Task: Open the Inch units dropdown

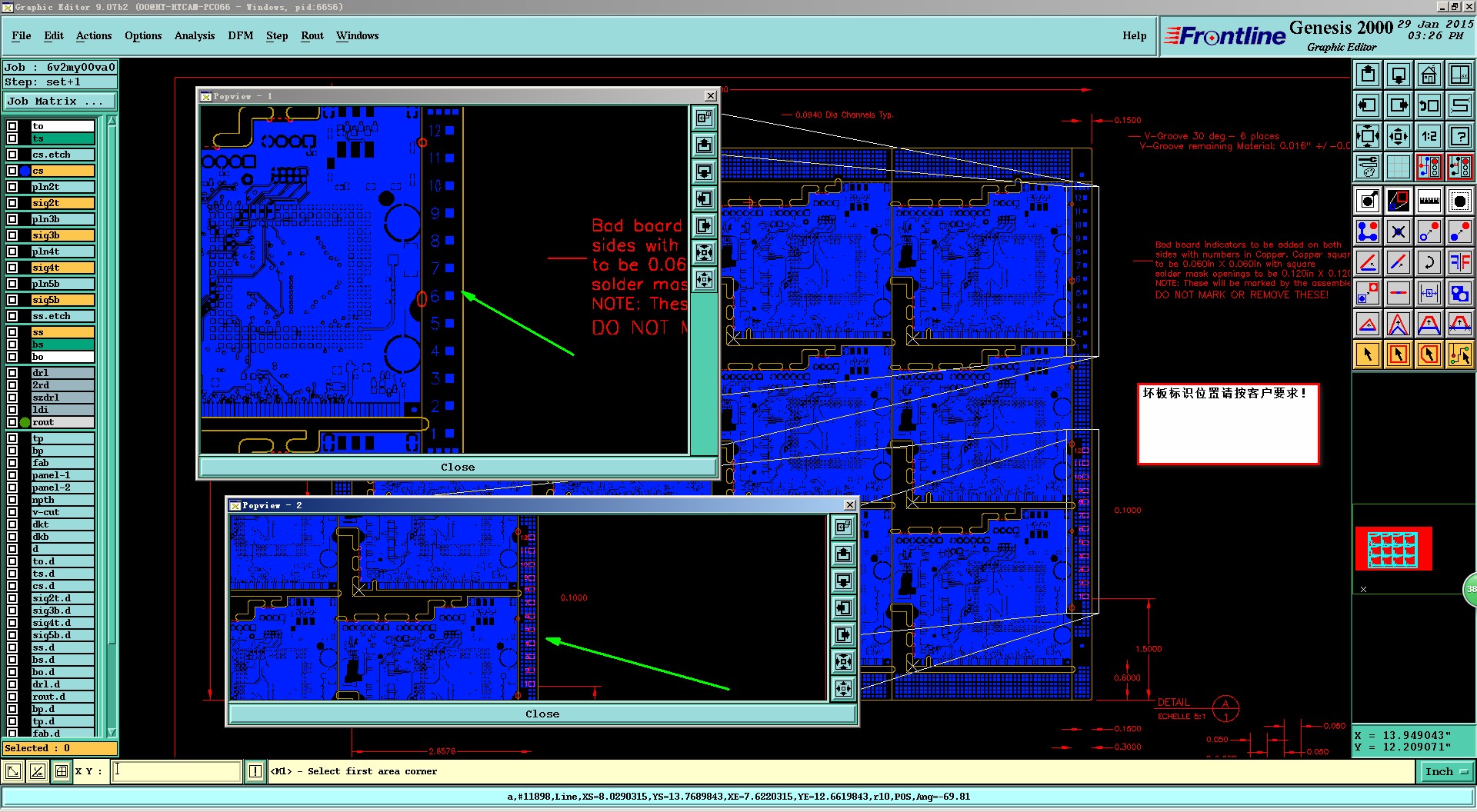Action: coord(1445,771)
